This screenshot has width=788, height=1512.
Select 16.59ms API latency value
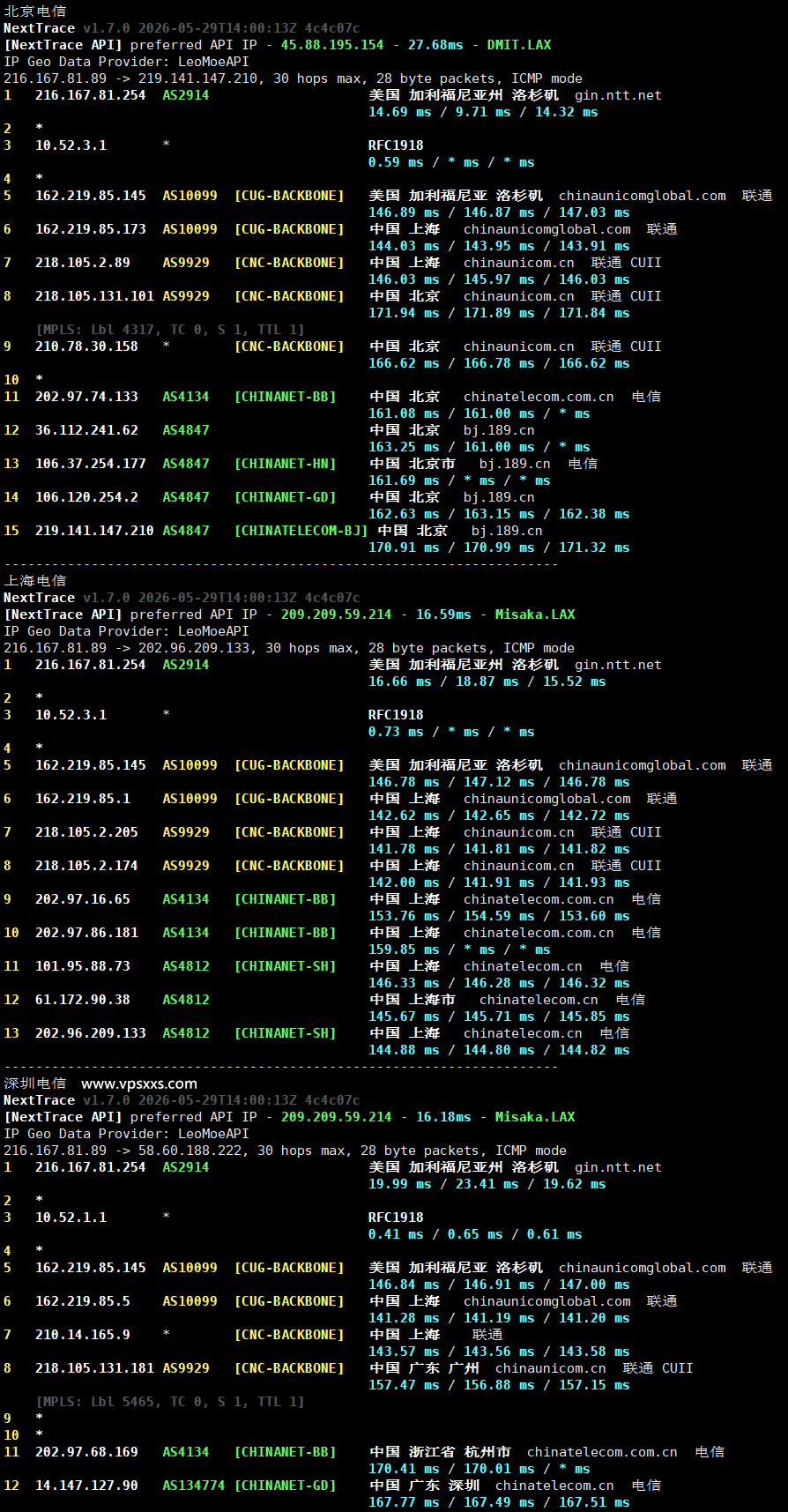point(443,614)
